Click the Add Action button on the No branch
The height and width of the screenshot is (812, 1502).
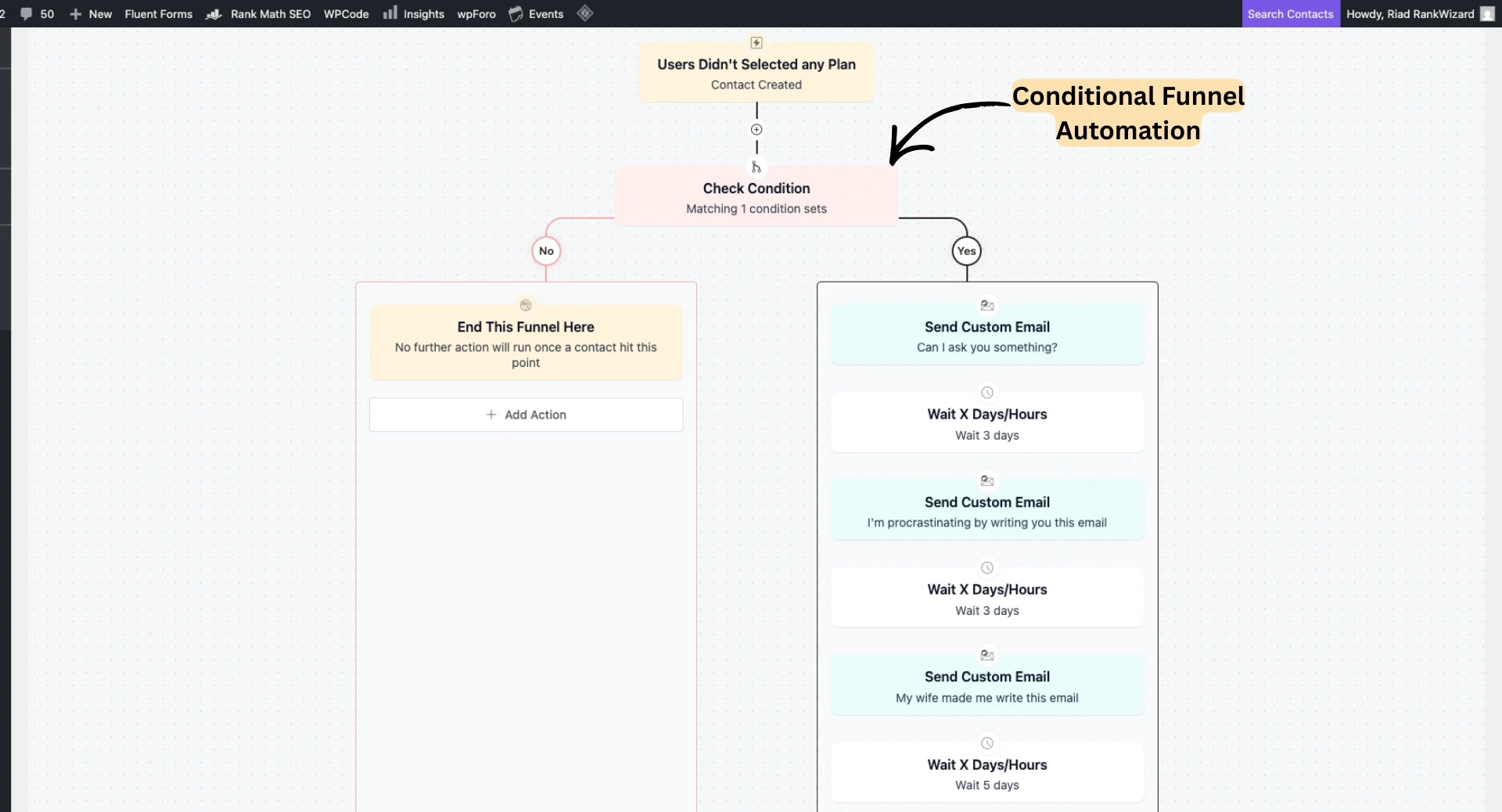tap(525, 415)
